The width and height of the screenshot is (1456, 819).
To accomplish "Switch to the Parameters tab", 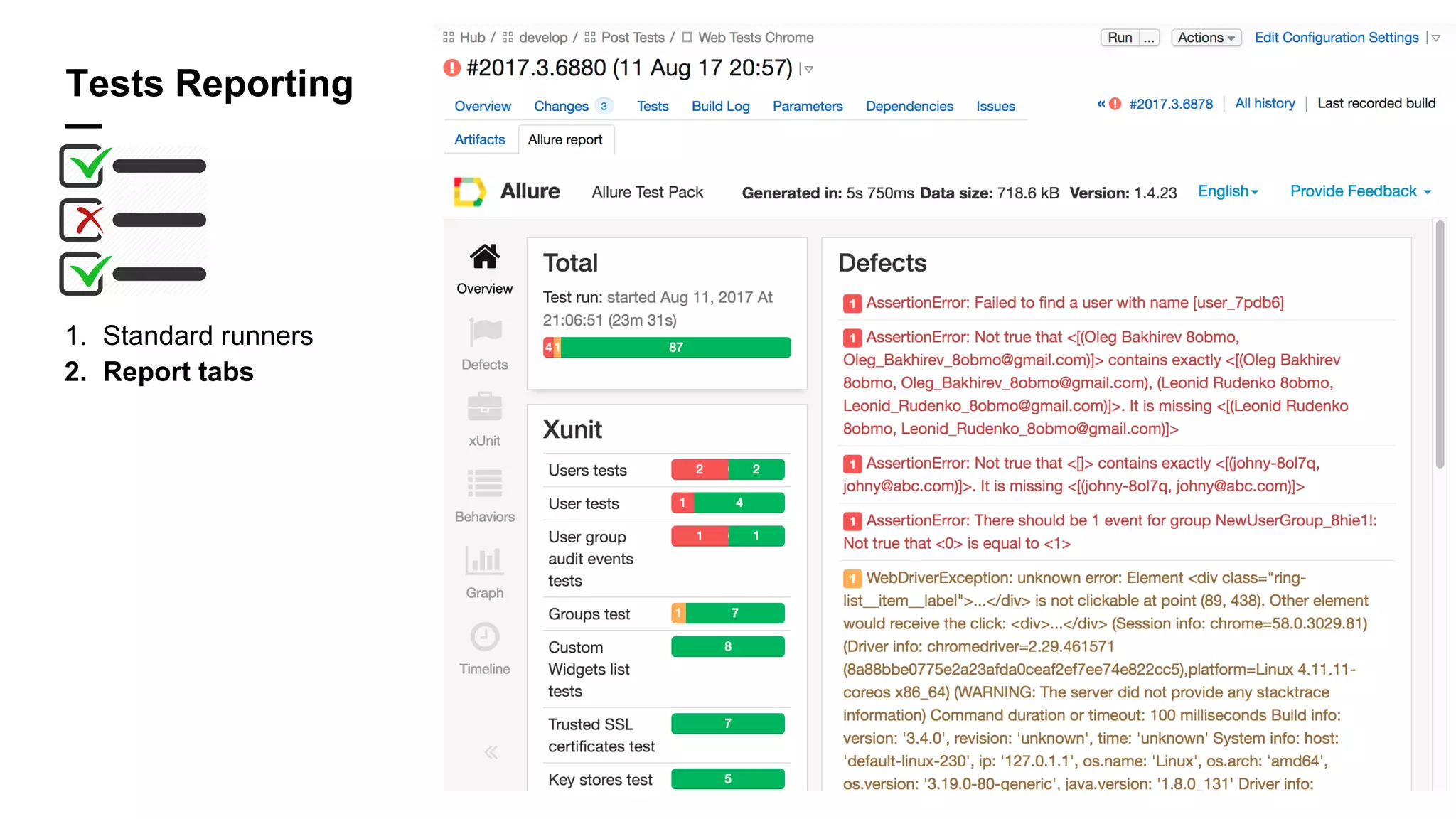I will [808, 106].
